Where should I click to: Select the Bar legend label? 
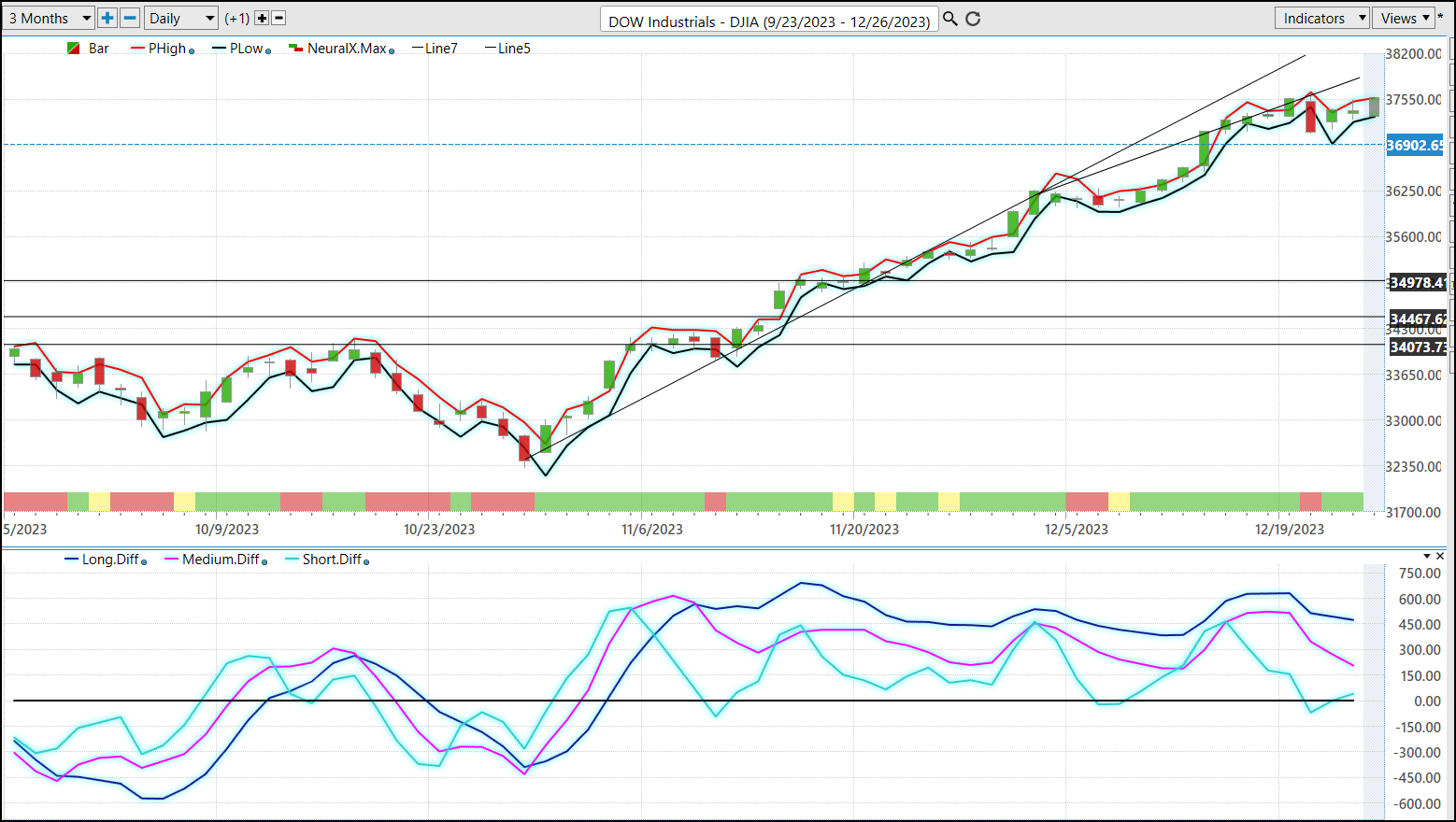point(99,49)
